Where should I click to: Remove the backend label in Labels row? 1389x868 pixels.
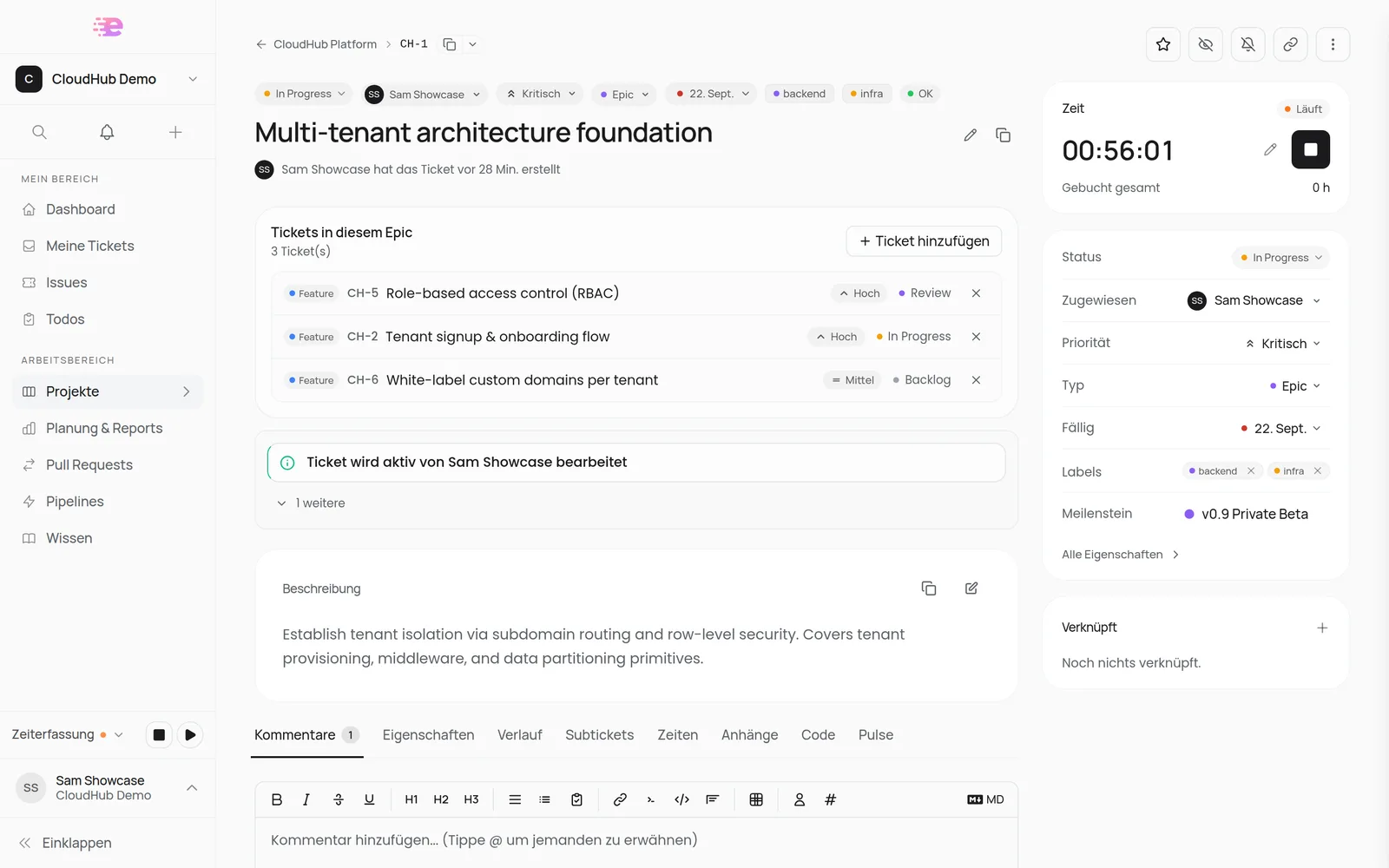click(x=1251, y=471)
